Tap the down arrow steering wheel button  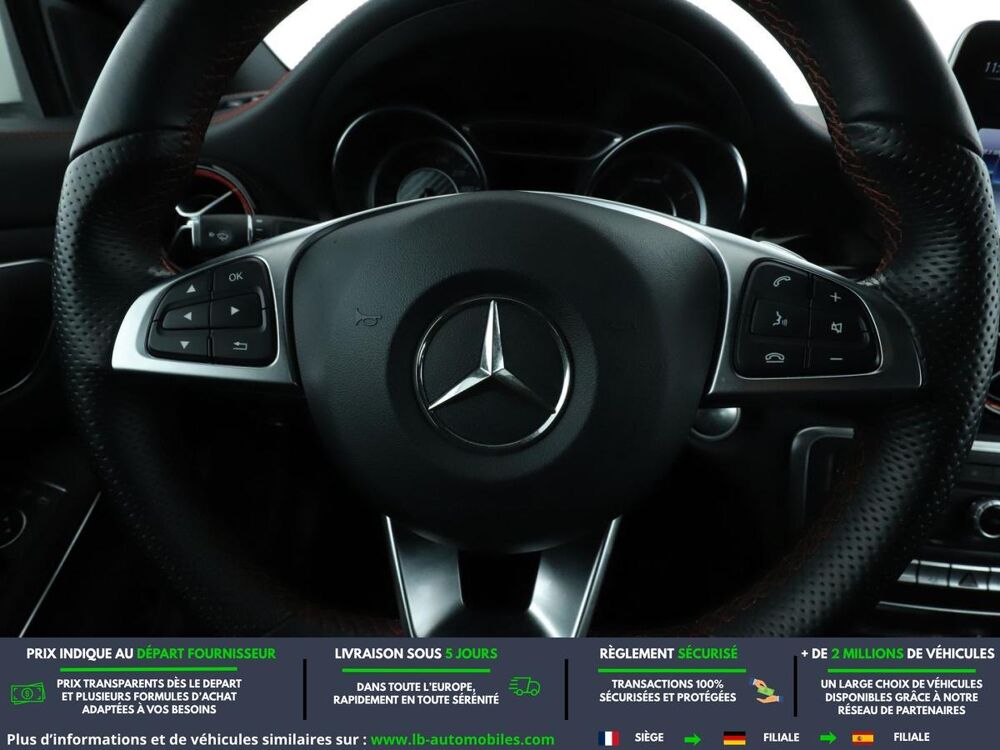182,344
